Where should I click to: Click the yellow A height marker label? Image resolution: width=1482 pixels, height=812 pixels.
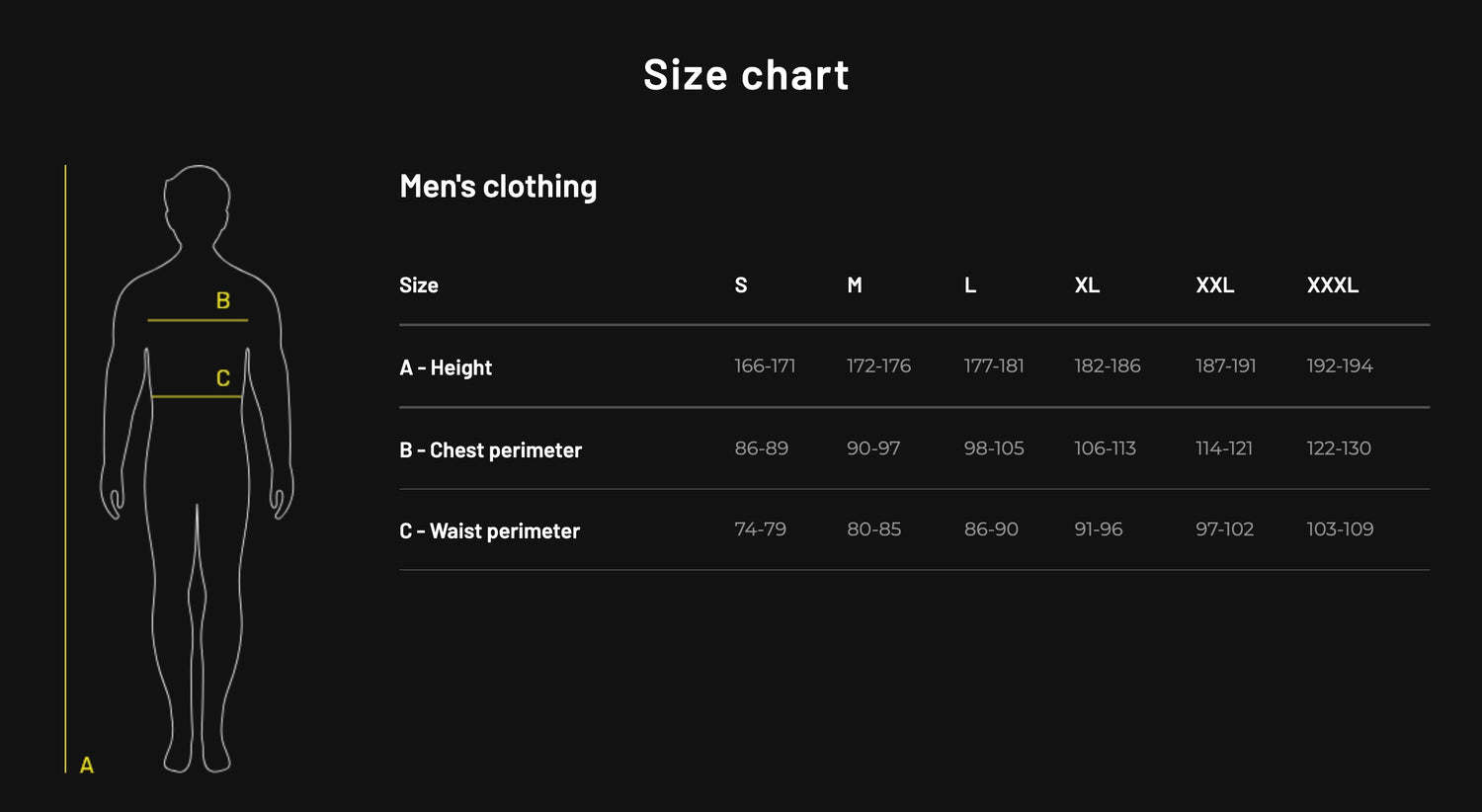[x=87, y=765]
